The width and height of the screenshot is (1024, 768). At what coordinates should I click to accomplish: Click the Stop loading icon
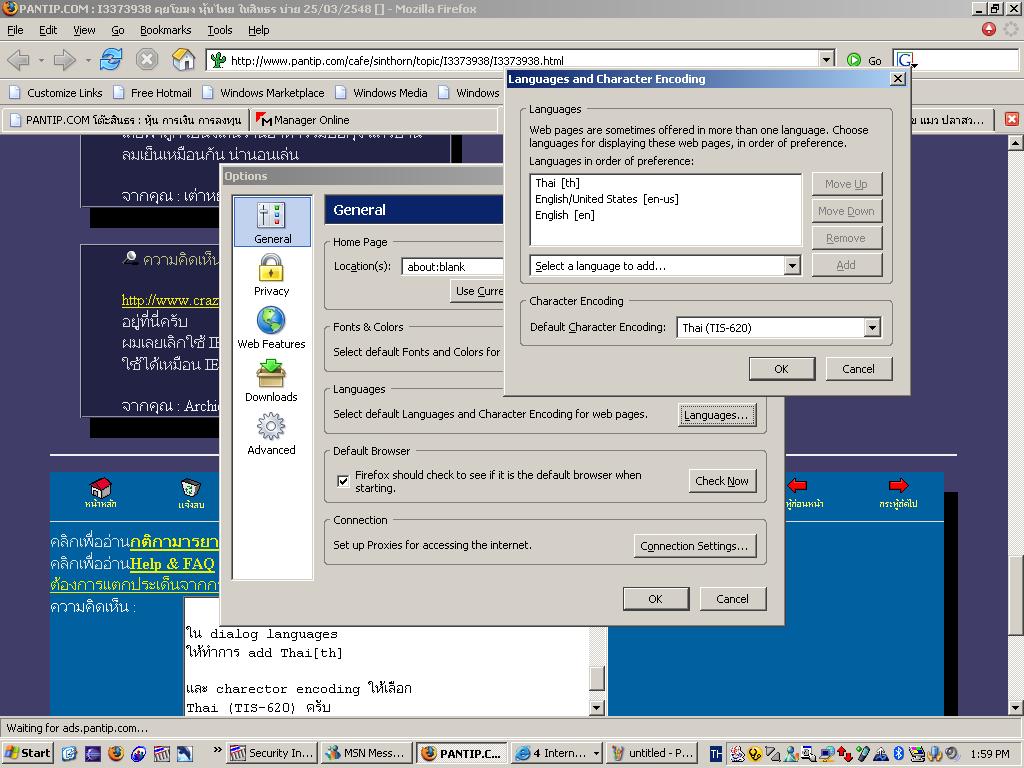point(147,60)
